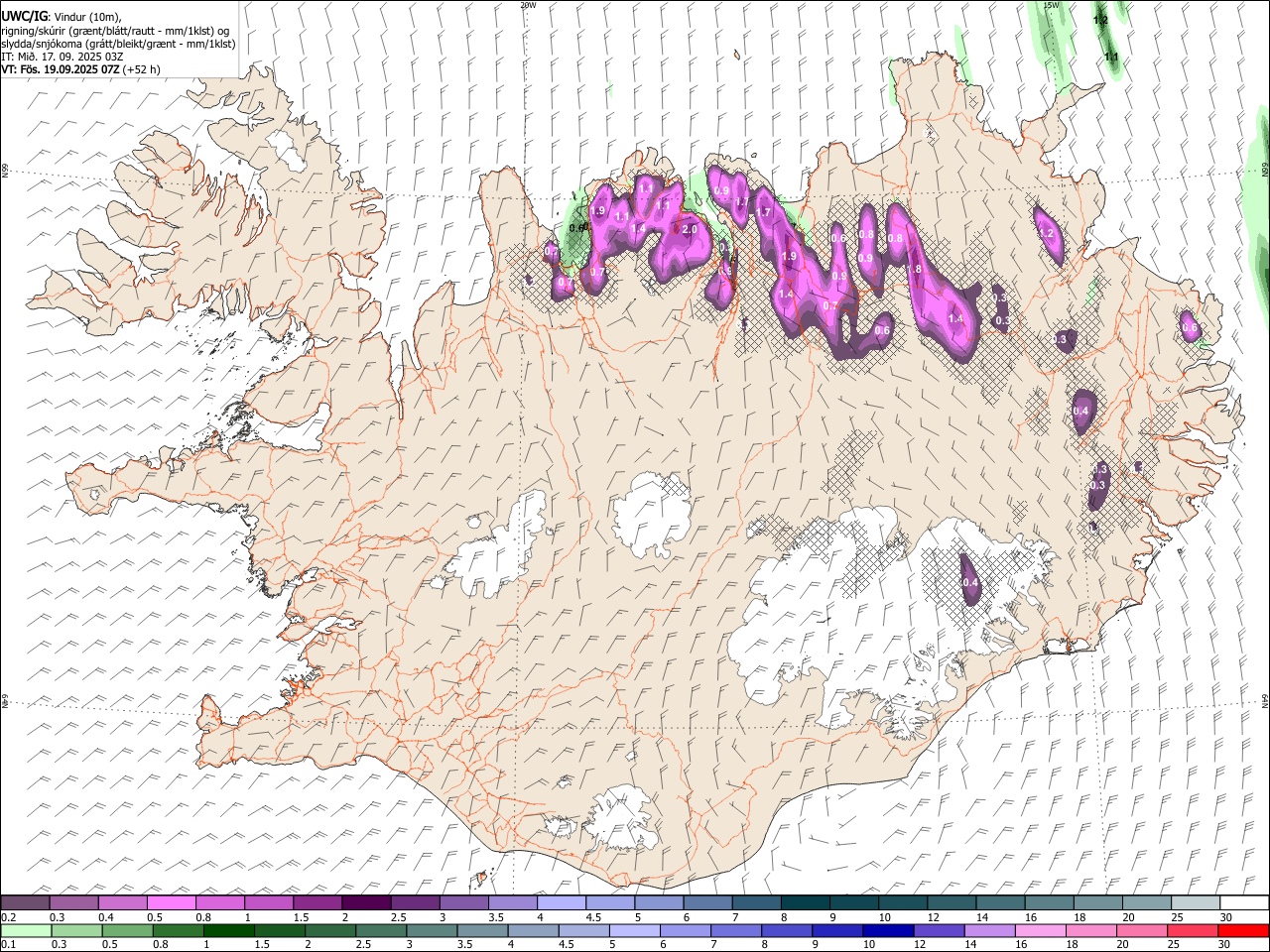Click the '(+52 h)' forecast offset text
The height and width of the screenshot is (952, 1270).
[x=141, y=69]
